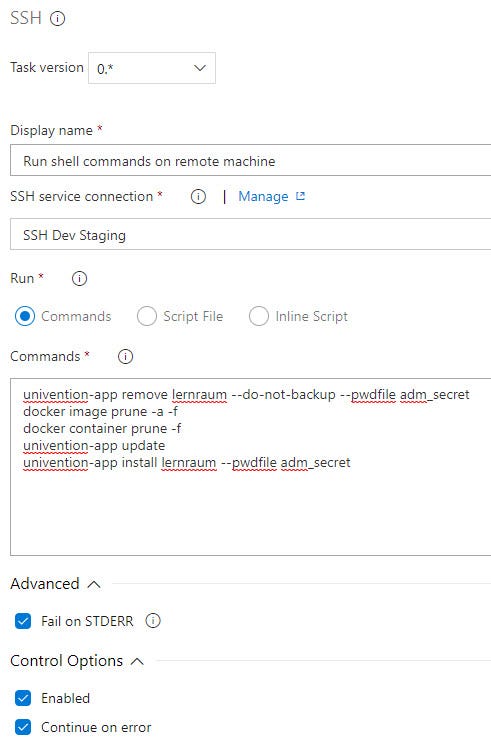The height and width of the screenshot is (748, 491).
Task: Click inside the Commands text area
Action: (x=251, y=467)
